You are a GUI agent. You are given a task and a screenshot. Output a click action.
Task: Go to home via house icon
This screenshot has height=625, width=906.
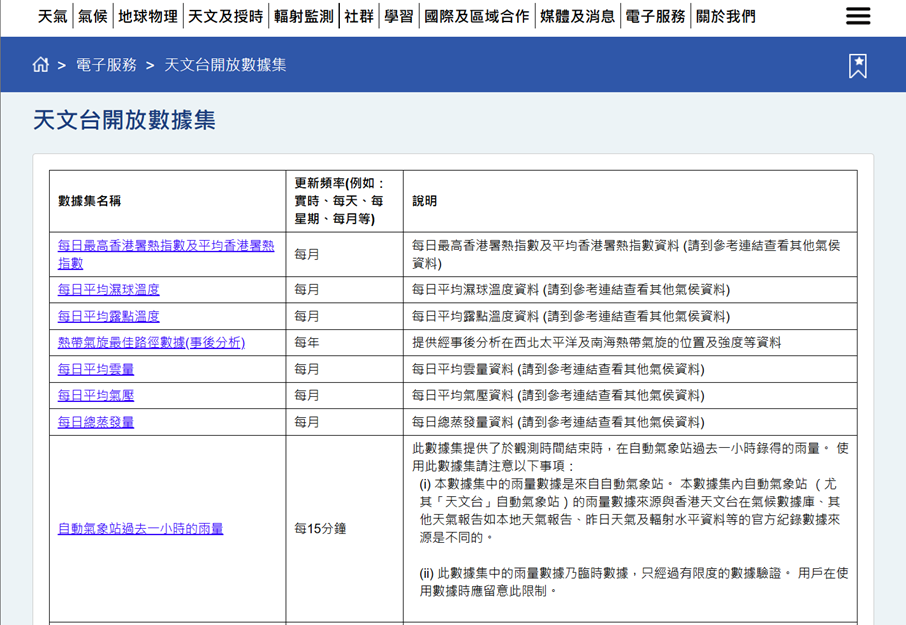[41, 65]
